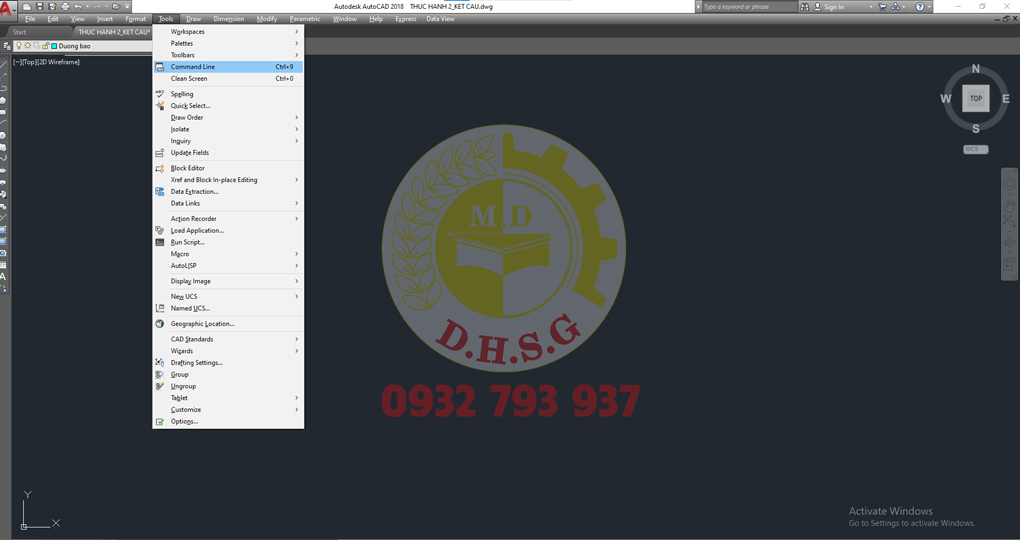Open the Layer Properties Manager icon
1020x540 pixels.
click(7, 46)
